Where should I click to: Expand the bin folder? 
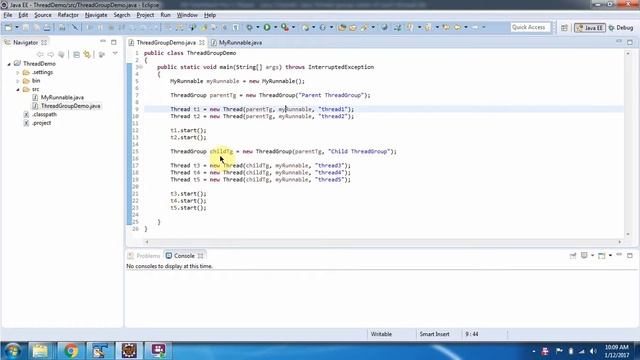(18, 81)
